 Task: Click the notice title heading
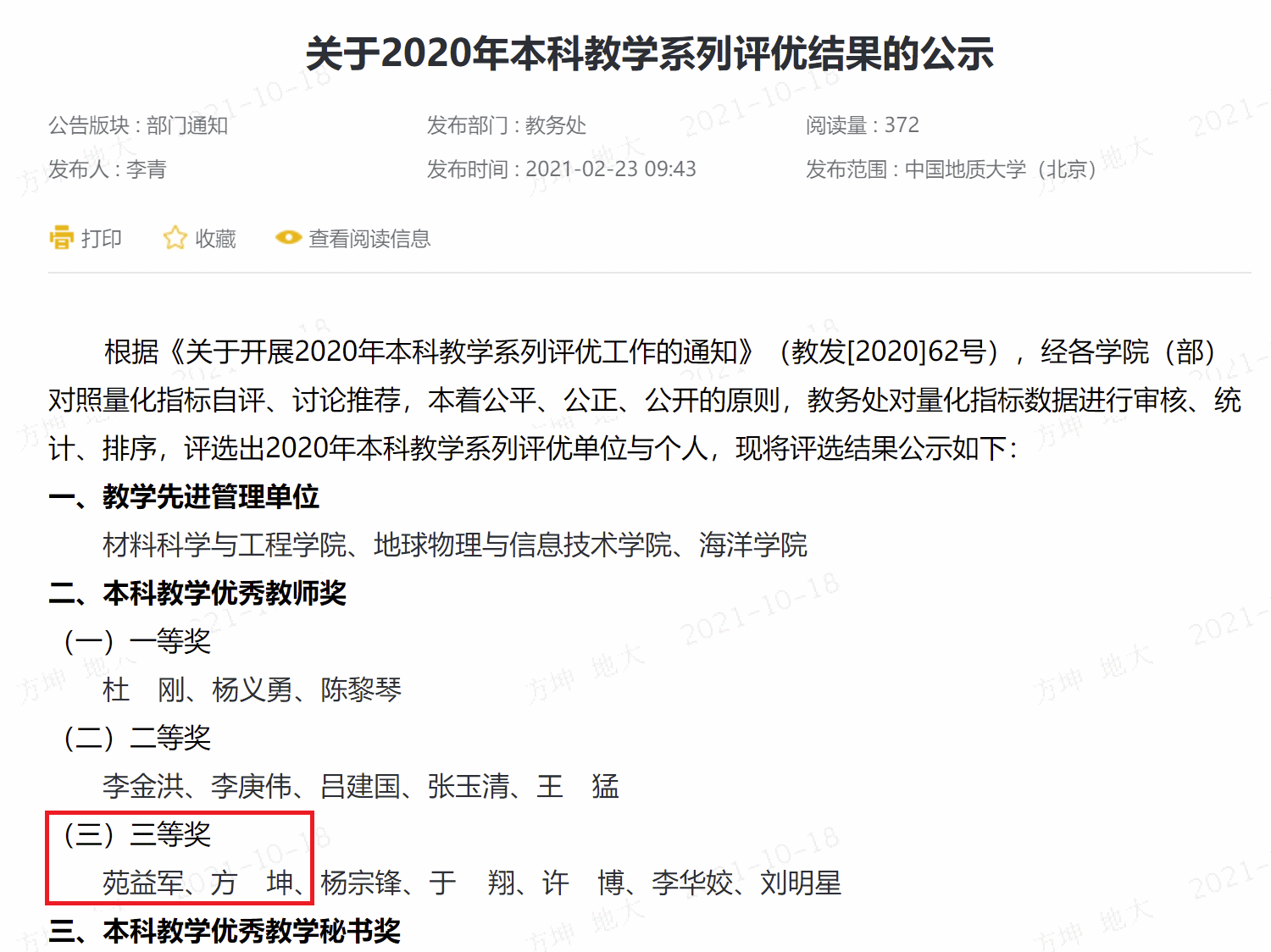coord(649,53)
